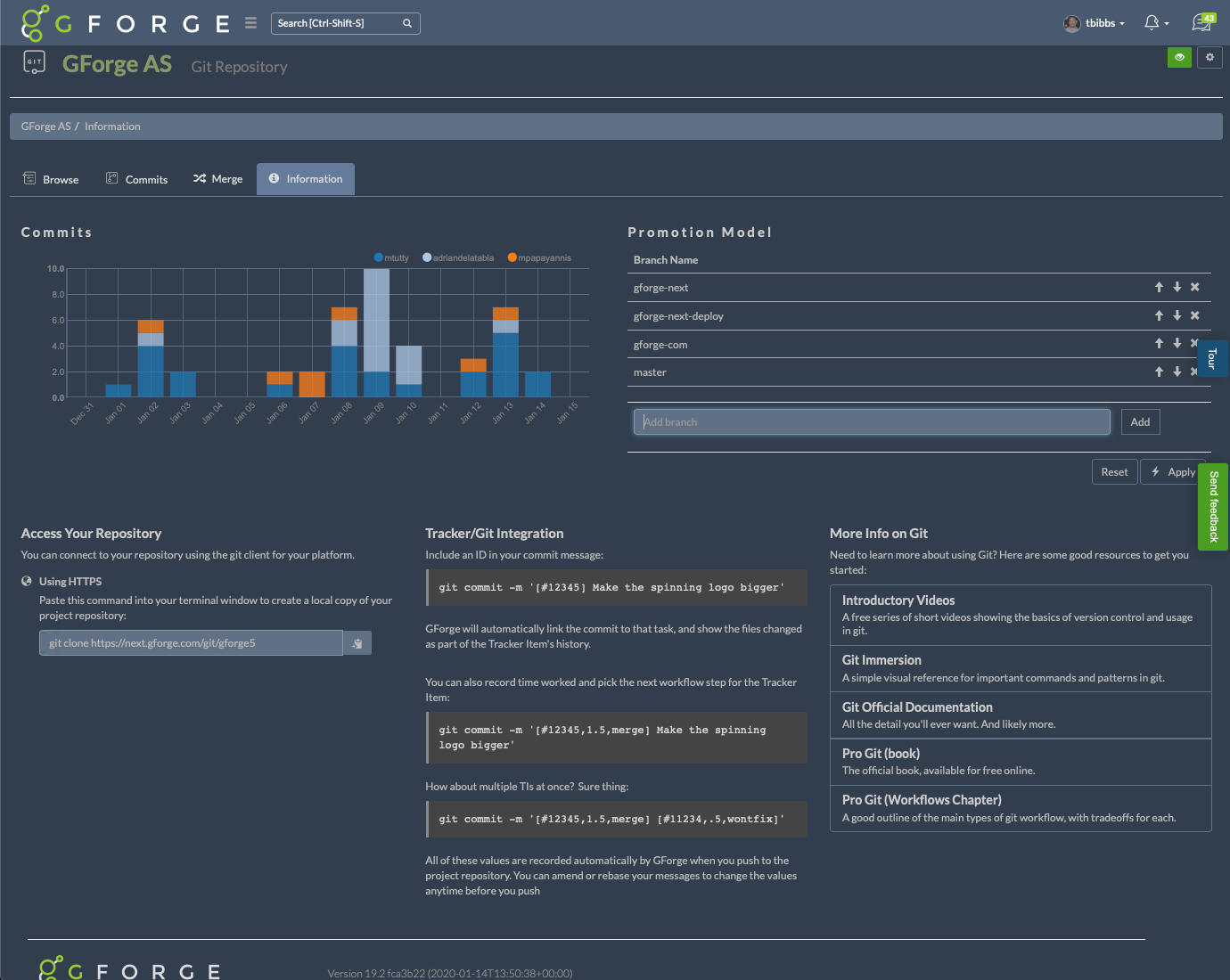Open the notifications bell dropdown
The width and height of the screenshot is (1230, 980).
[1156, 23]
